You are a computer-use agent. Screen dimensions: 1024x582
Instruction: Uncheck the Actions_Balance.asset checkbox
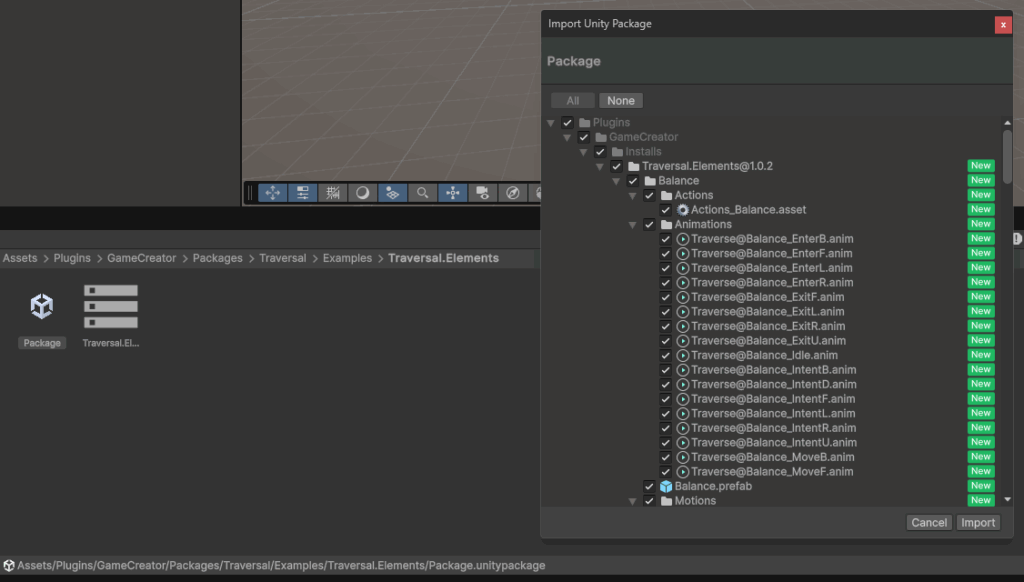click(665, 210)
